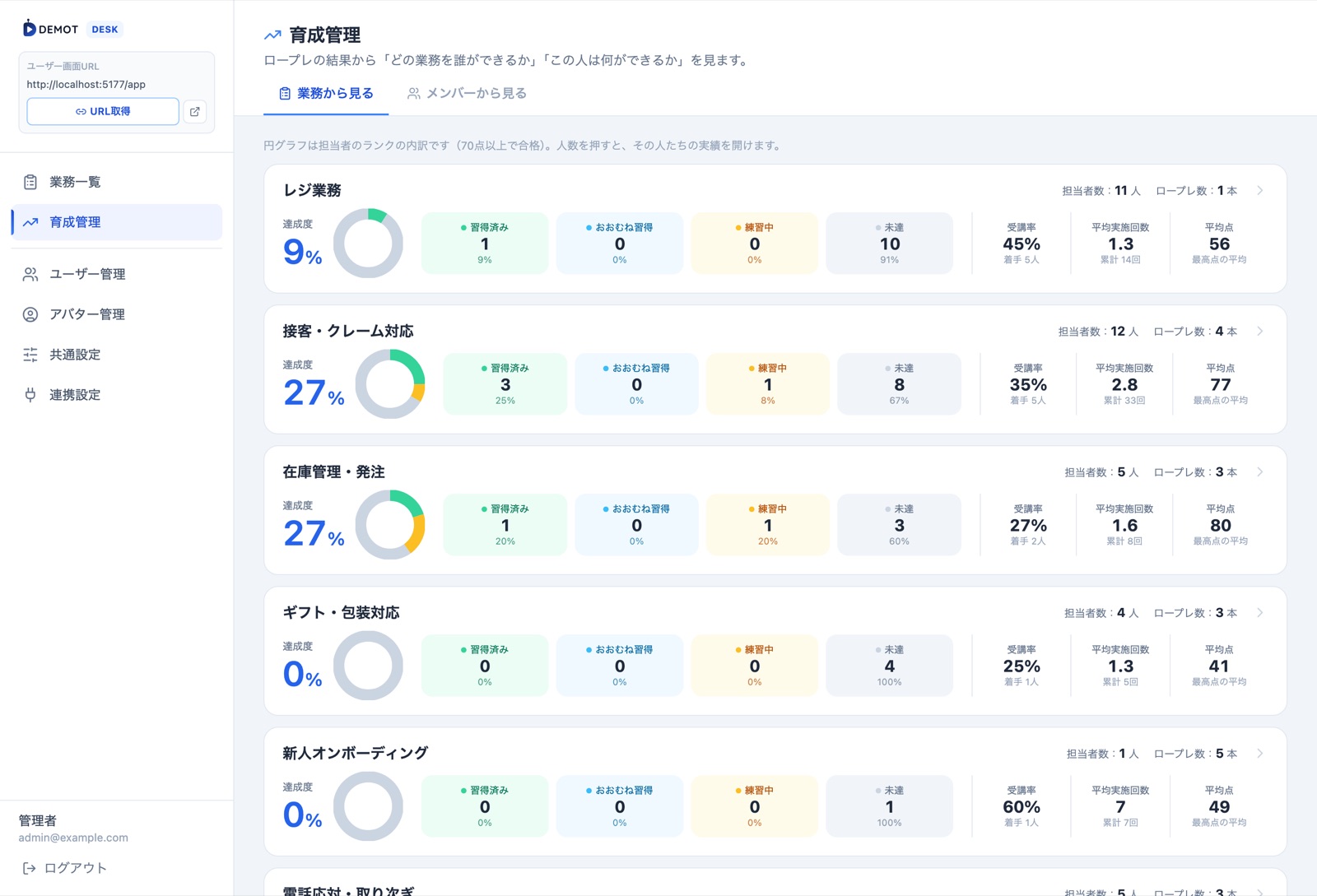This screenshot has width=1317, height=896.
Task: Expand the 新人オンボーディング card chevron
Action: click(1260, 754)
